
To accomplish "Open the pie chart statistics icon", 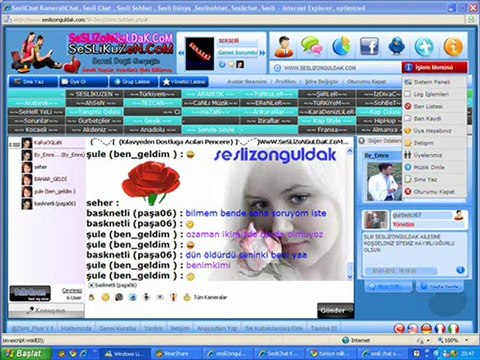I will pos(342,46).
